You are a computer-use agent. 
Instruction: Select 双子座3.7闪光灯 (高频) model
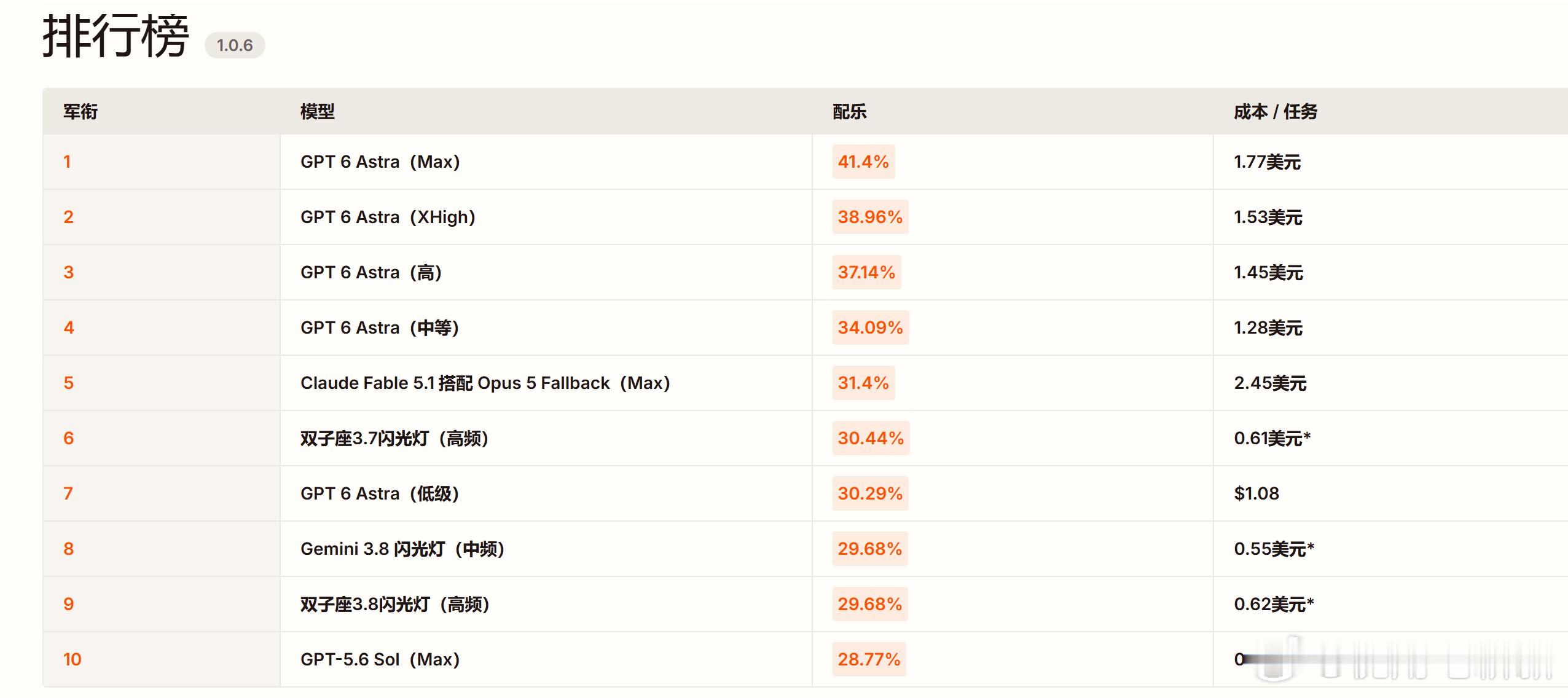tap(394, 438)
